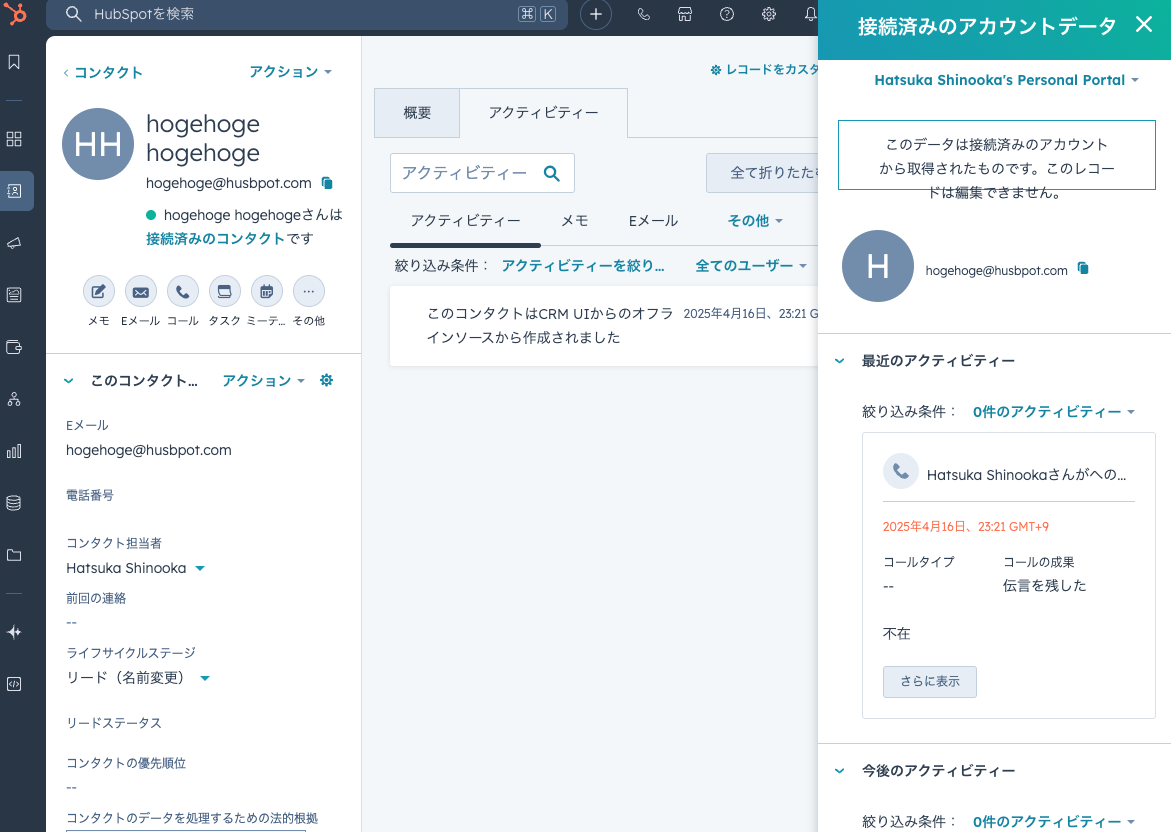Image resolution: width=1171 pixels, height=832 pixels.
Task: Collapse the 今後のアクティビティー section
Action: point(840,771)
